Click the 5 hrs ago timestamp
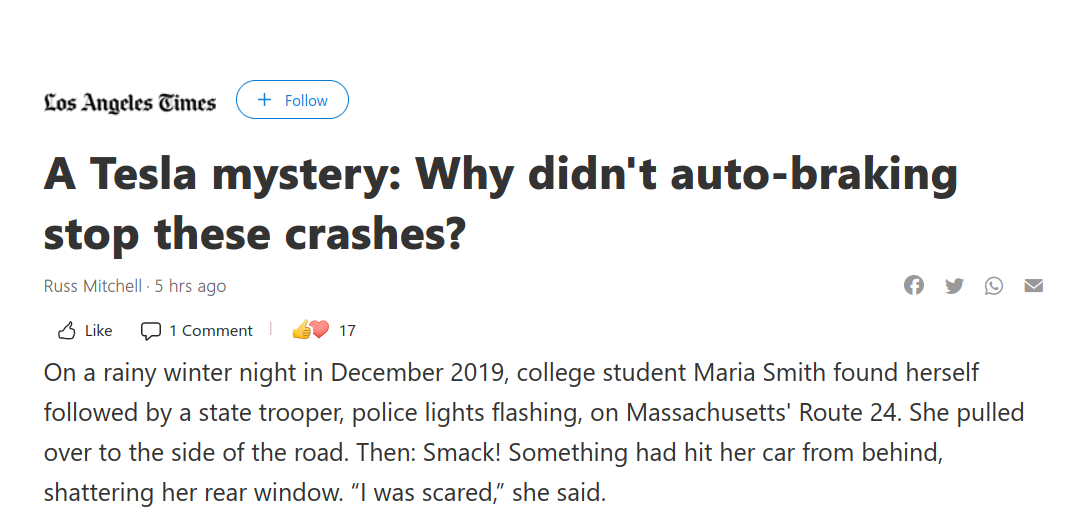Viewport: 1065px width, 528px height. 190,286
